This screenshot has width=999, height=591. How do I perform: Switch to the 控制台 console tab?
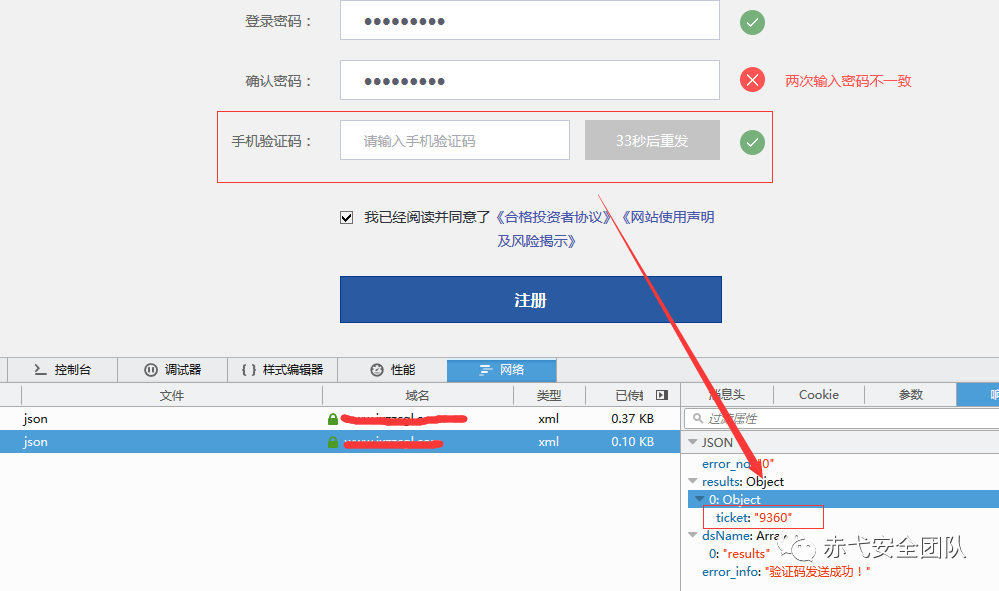pyautogui.click(x=62, y=369)
